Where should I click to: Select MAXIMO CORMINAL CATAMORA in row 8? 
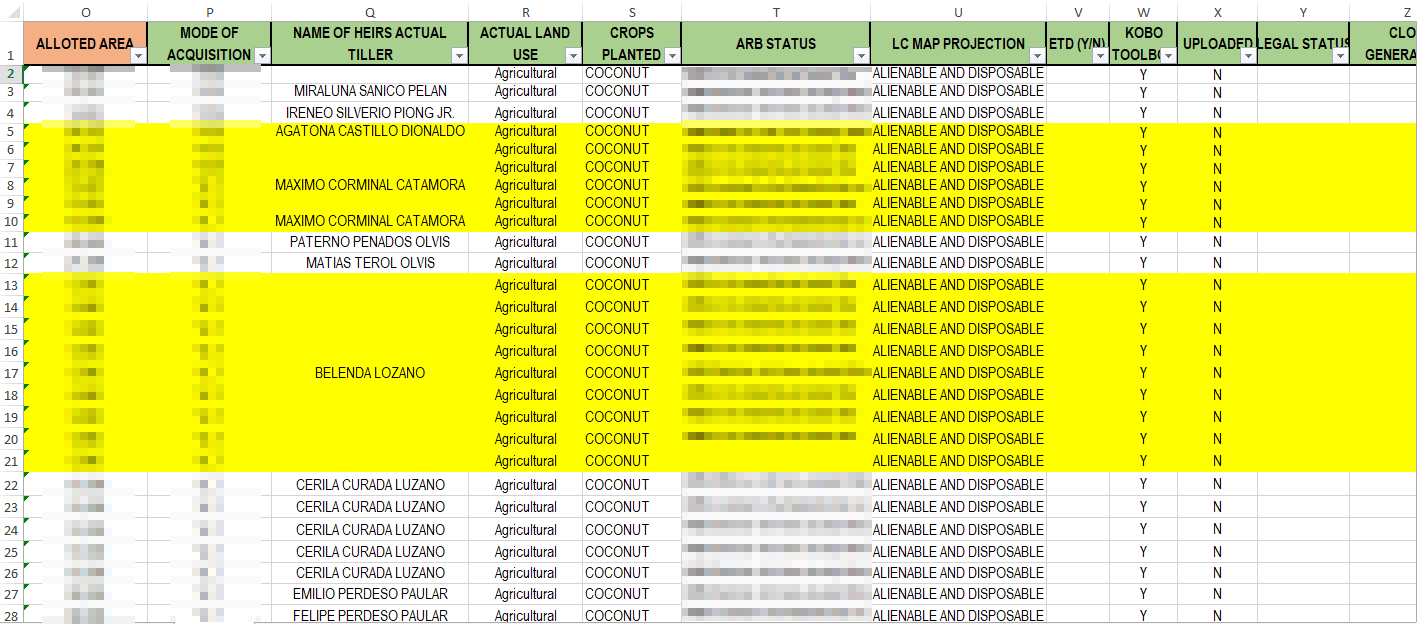click(370, 185)
